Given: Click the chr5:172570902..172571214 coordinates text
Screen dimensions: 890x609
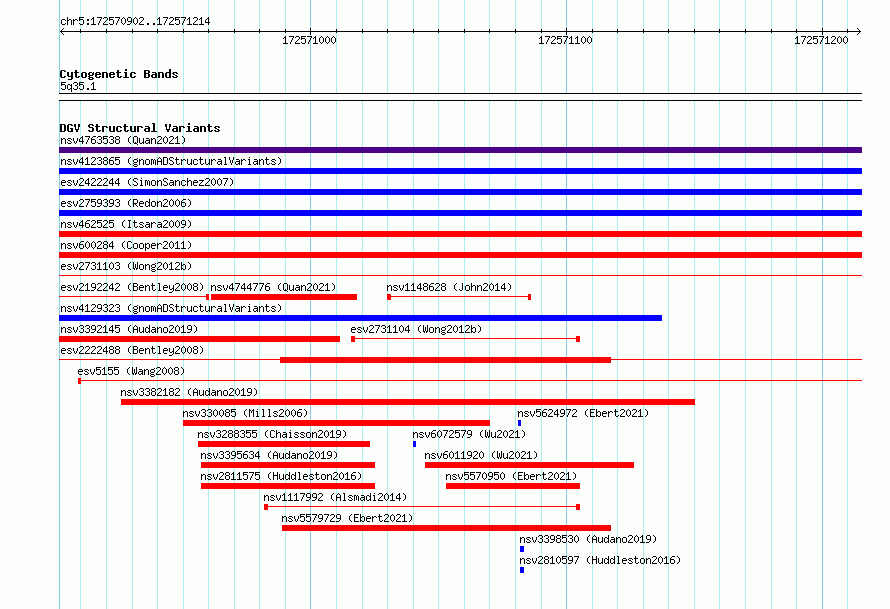Looking at the screenshot, I should click(135, 21).
